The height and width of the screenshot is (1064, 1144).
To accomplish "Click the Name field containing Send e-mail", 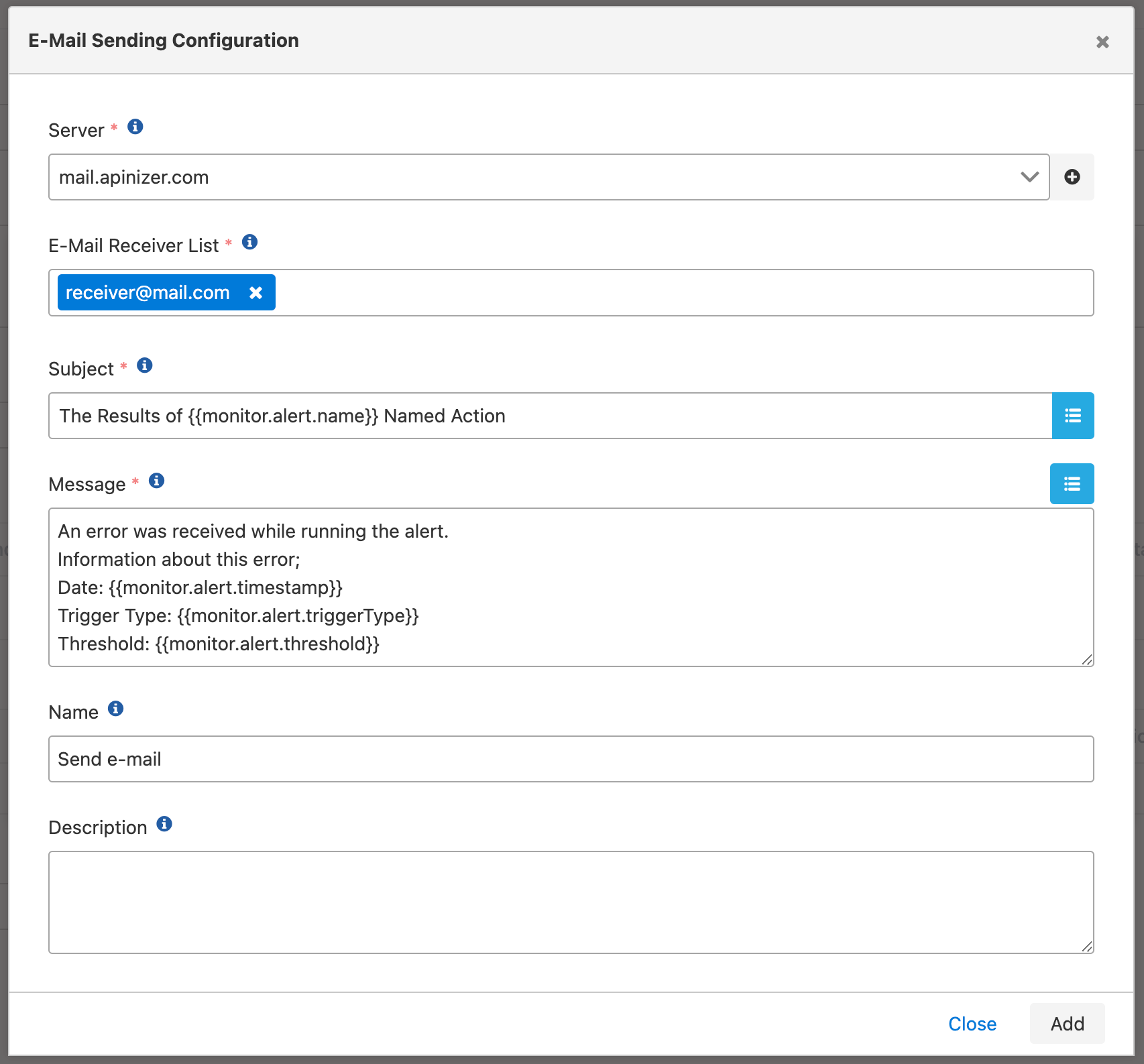I will pyautogui.click(x=570, y=759).
